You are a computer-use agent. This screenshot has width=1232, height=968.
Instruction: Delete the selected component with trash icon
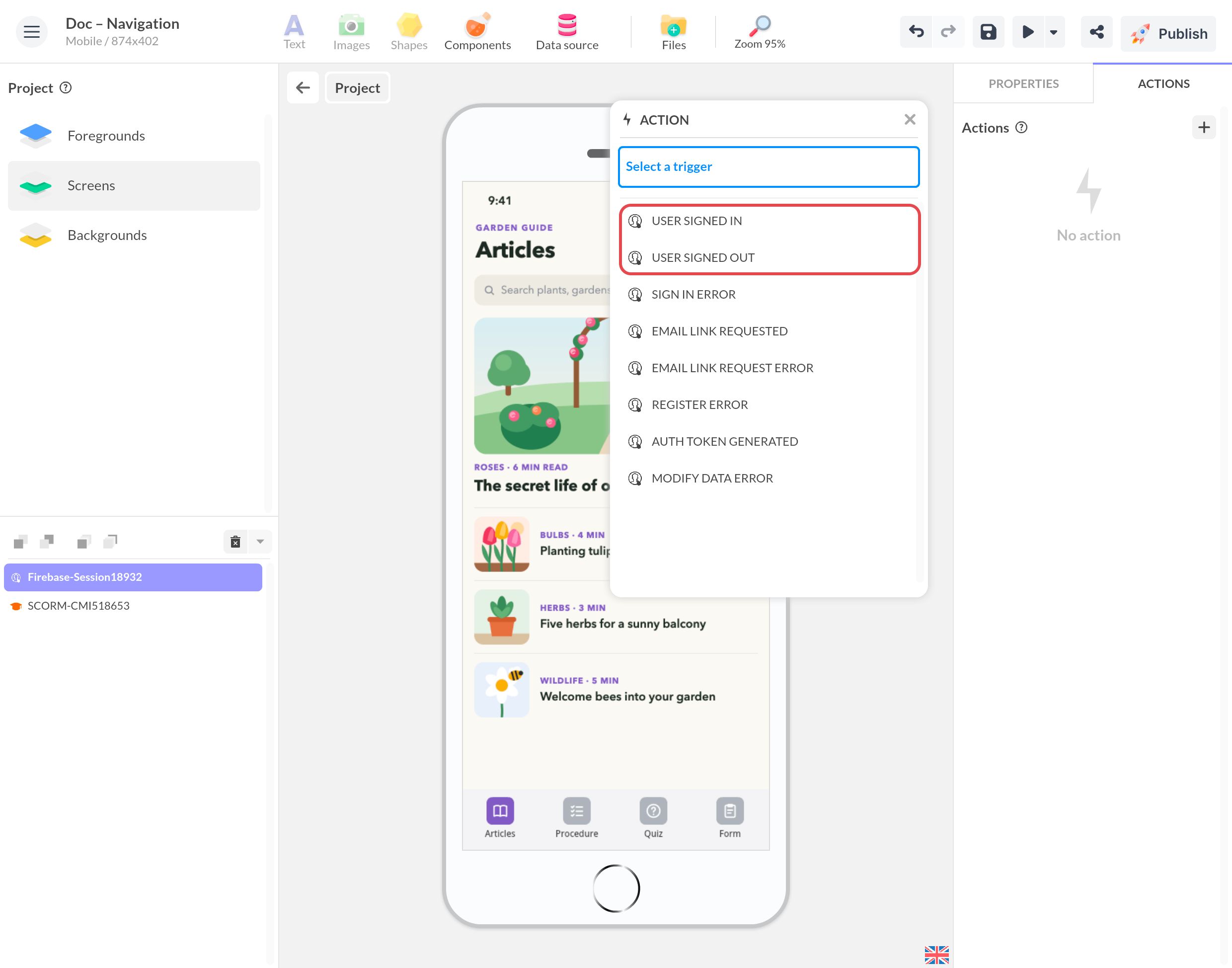tap(235, 542)
